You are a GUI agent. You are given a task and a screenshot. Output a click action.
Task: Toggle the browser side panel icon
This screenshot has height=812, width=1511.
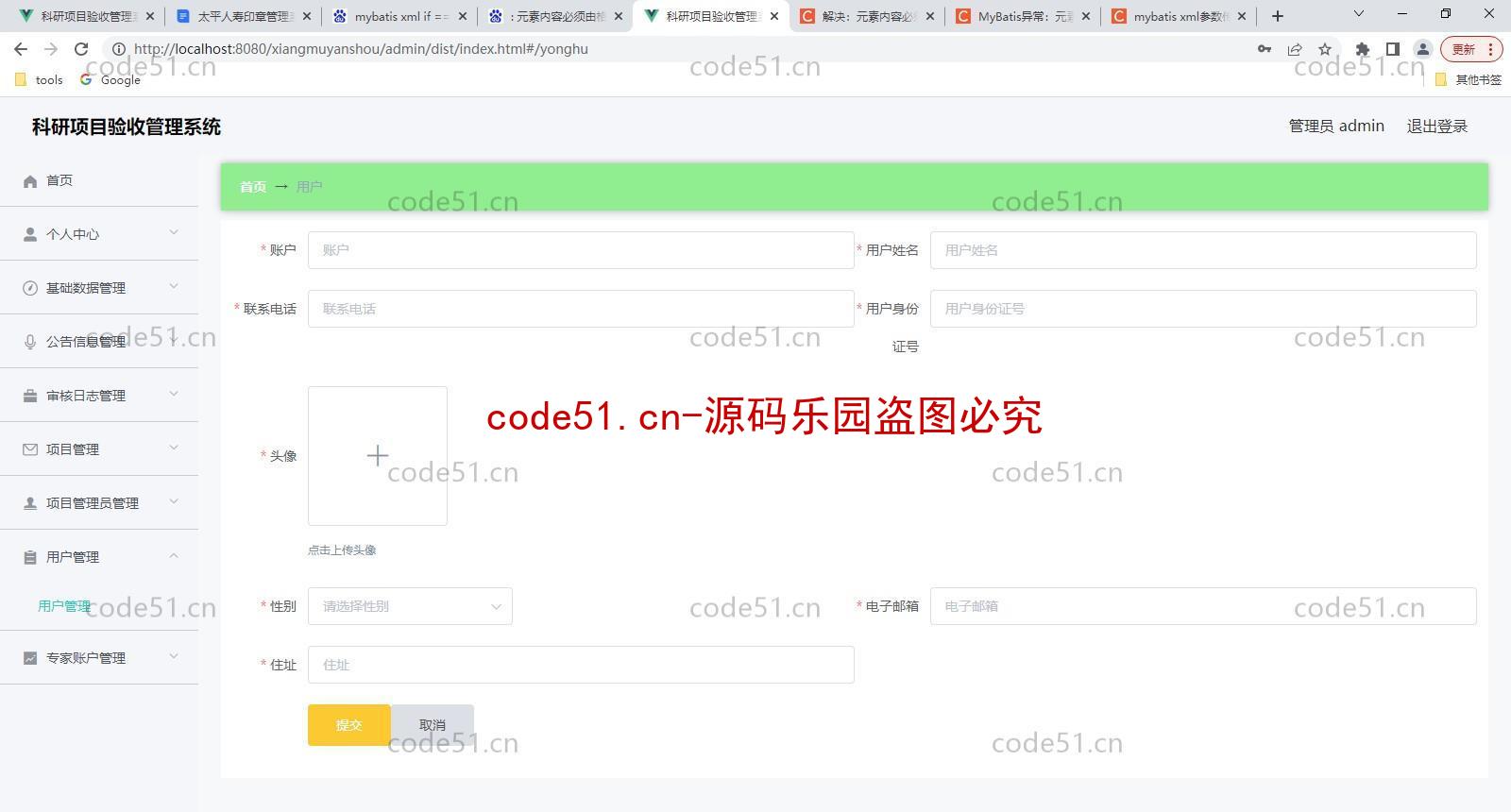point(1392,49)
